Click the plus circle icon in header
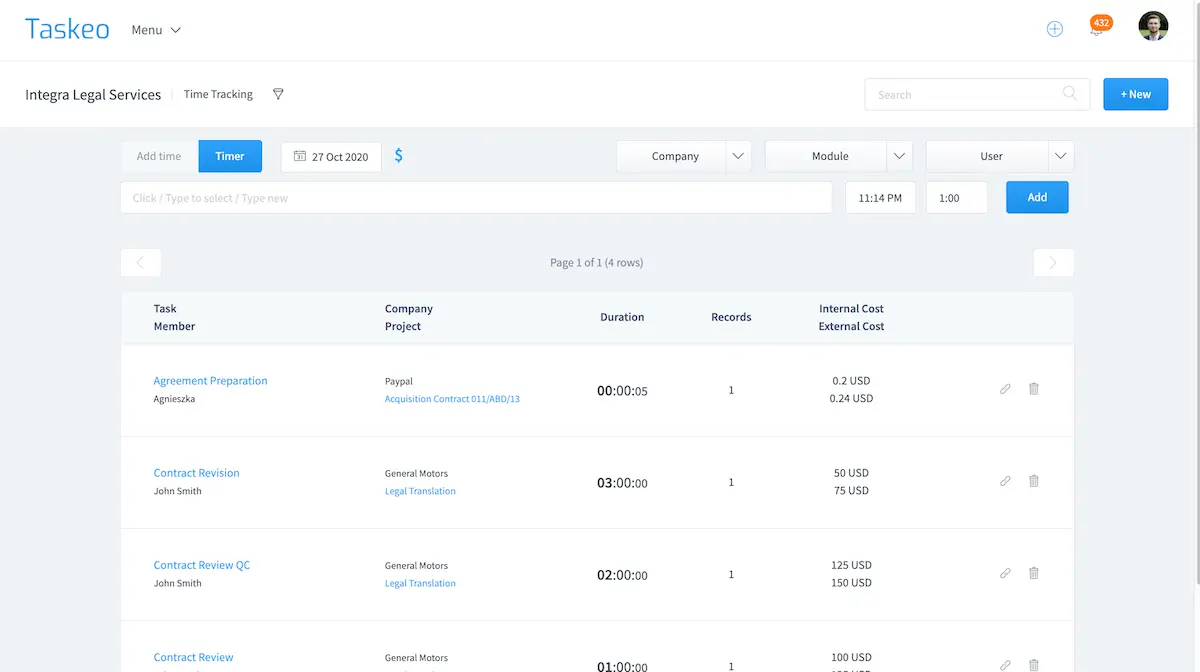This screenshot has width=1200, height=672. [x=1054, y=29]
